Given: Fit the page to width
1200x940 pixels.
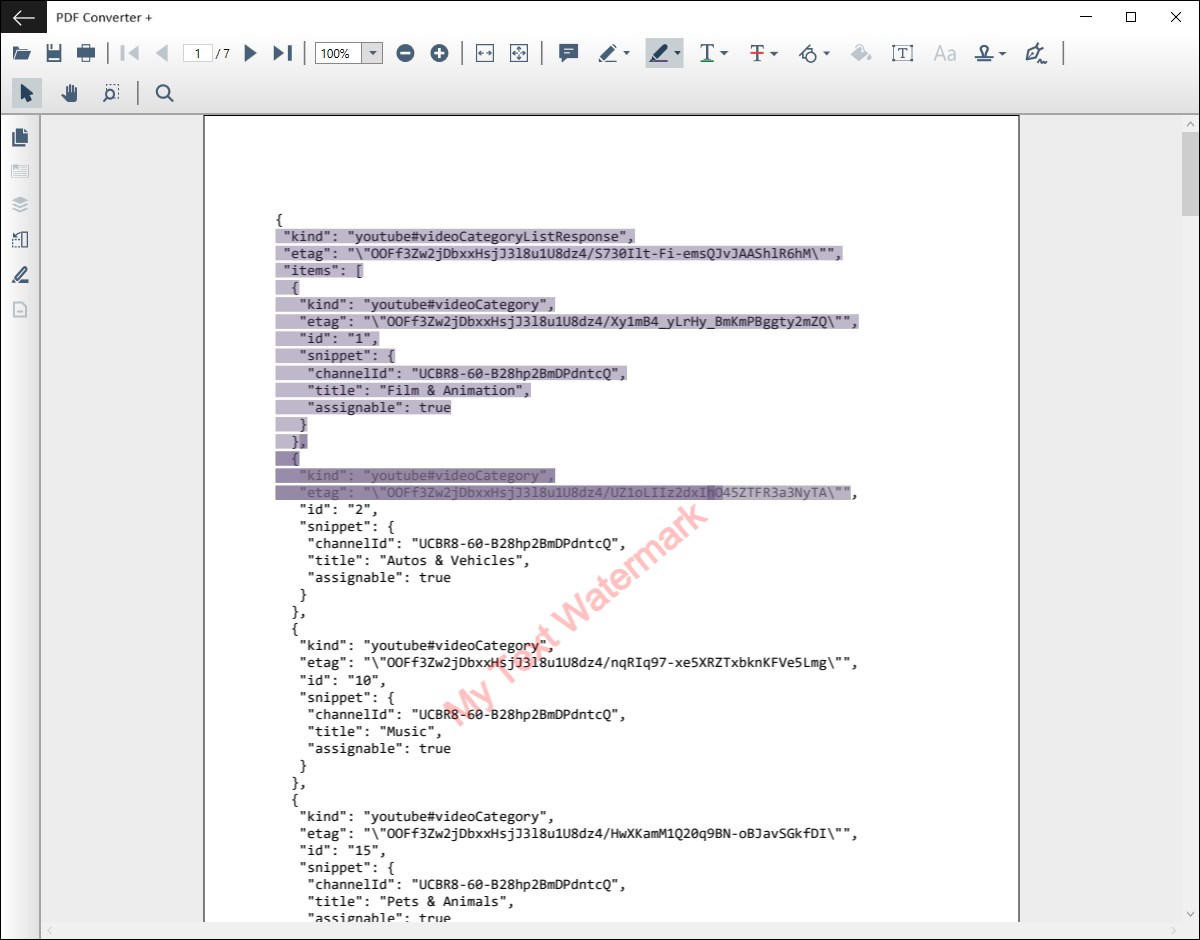Looking at the screenshot, I should (485, 53).
